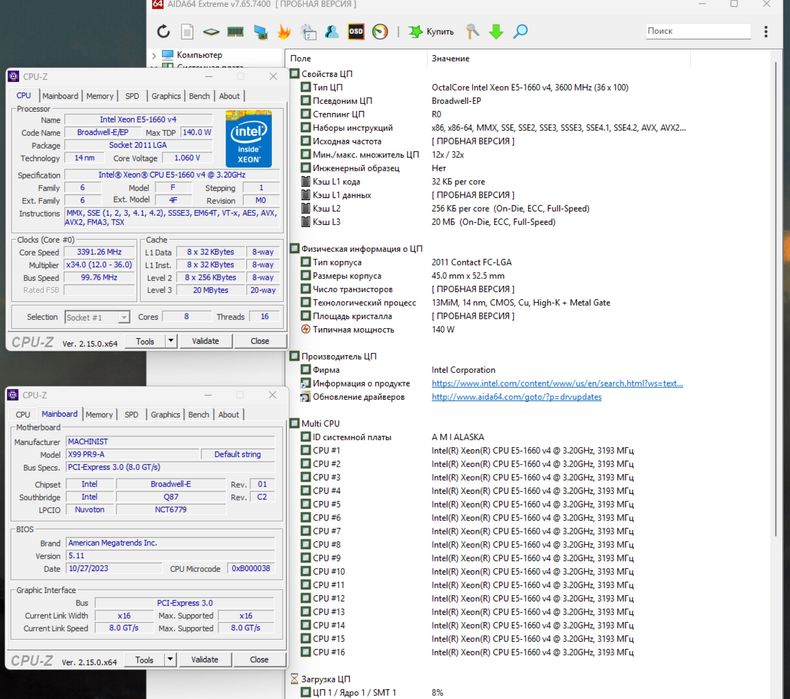
Task: Open the Tools dropdown arrow in bottom CPU-Z
Action: [170, 659]
